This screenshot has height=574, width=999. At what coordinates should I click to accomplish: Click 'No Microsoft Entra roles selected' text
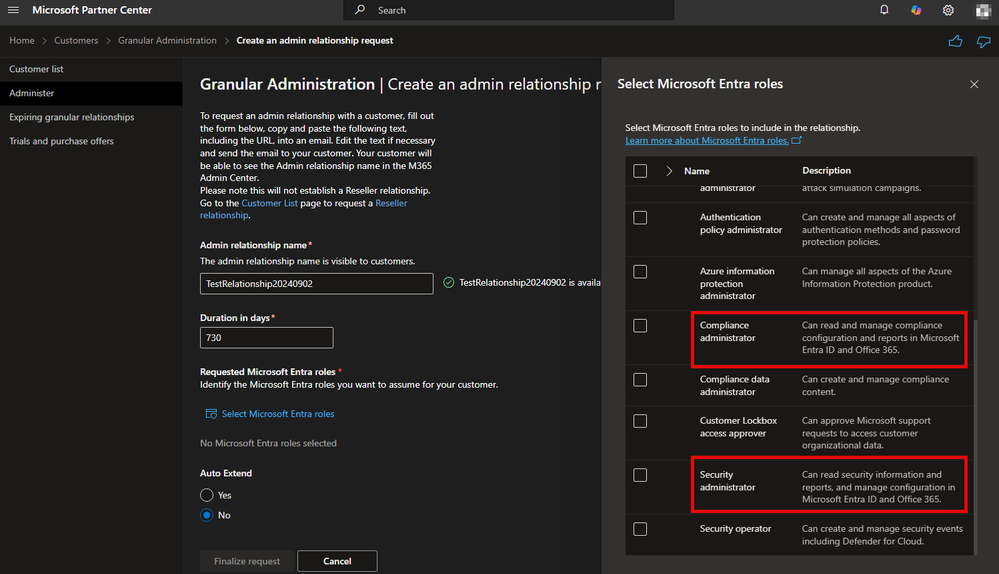268,443
